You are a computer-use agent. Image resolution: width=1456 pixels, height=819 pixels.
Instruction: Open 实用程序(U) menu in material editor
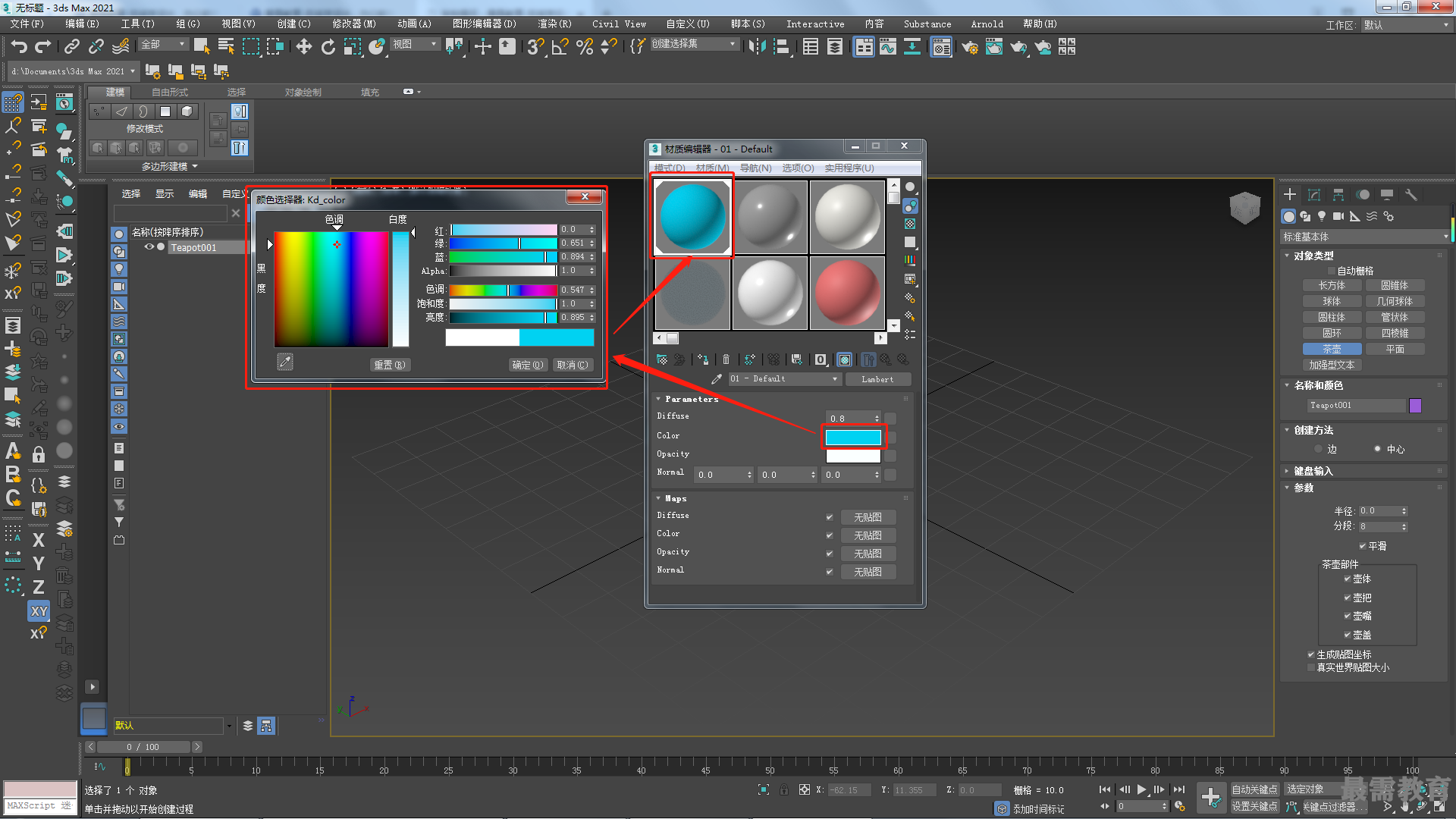pyautogui.click(x=849, y=168)
